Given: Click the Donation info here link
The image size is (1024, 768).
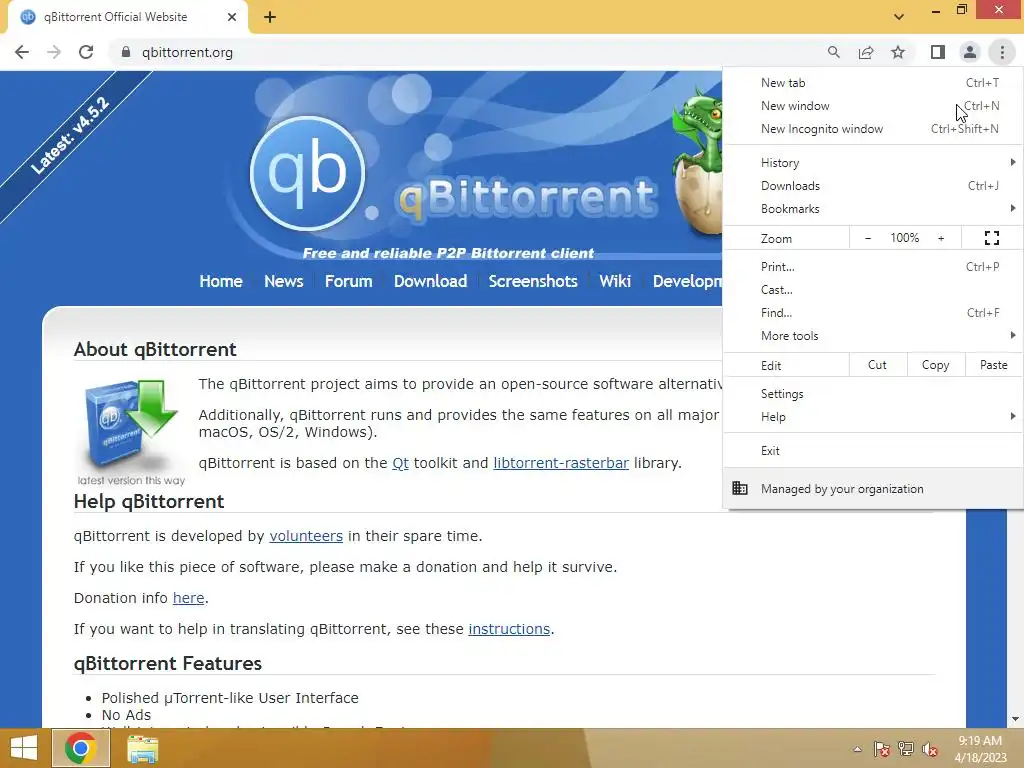Looking at the screenshot, I should 188,598.
